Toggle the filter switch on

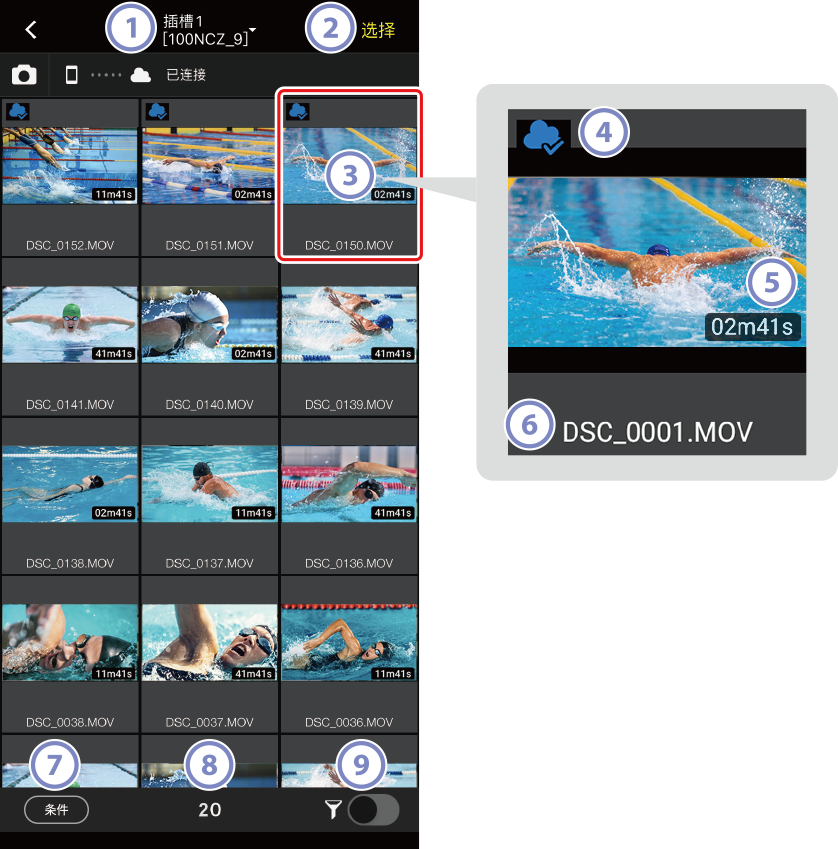(374, 810)
